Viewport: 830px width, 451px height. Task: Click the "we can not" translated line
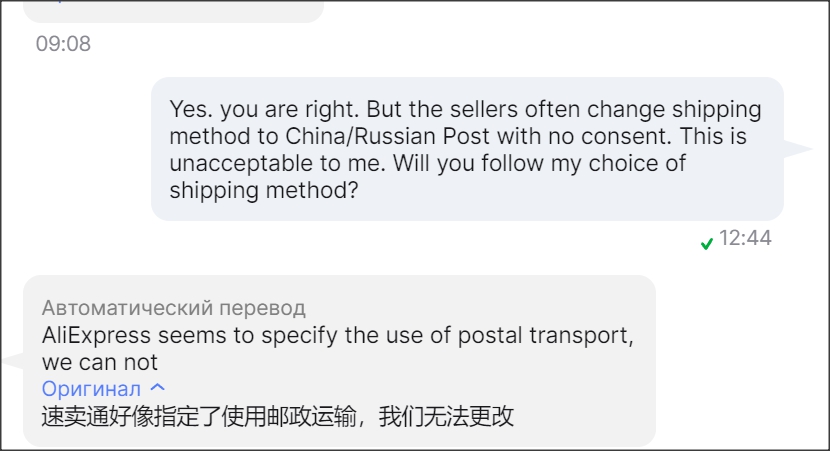(100, 362)
